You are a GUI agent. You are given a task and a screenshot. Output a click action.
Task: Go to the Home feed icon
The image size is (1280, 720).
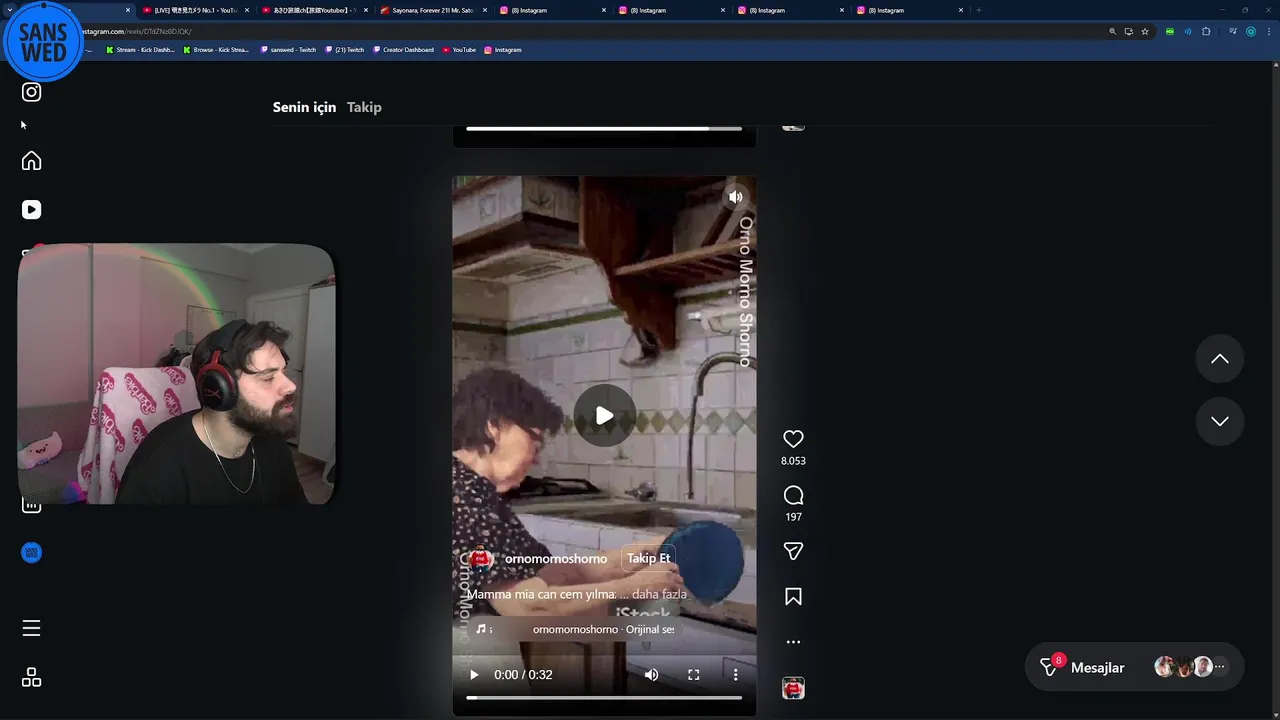pos(31,161)
